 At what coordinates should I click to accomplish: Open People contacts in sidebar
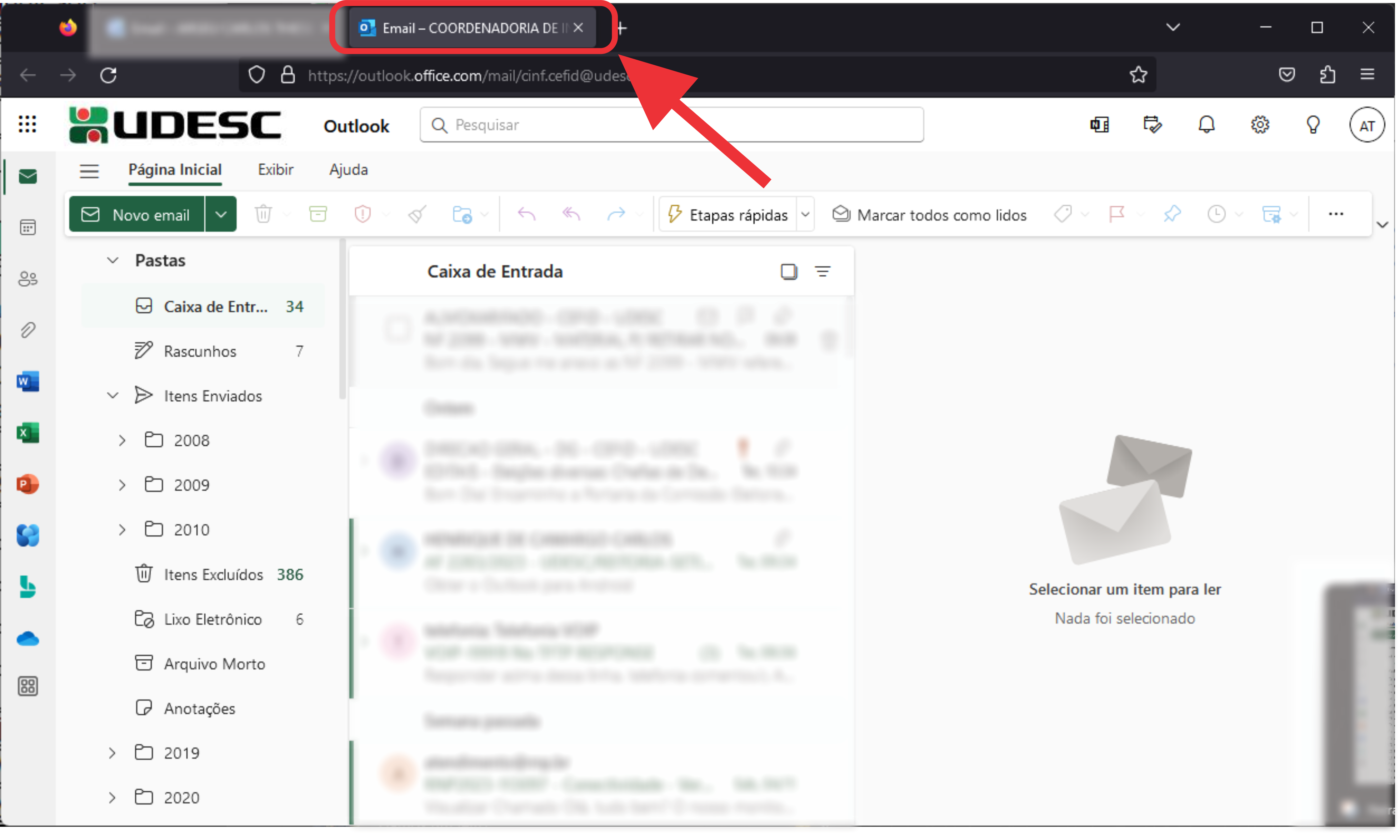[x=27, y=279]
